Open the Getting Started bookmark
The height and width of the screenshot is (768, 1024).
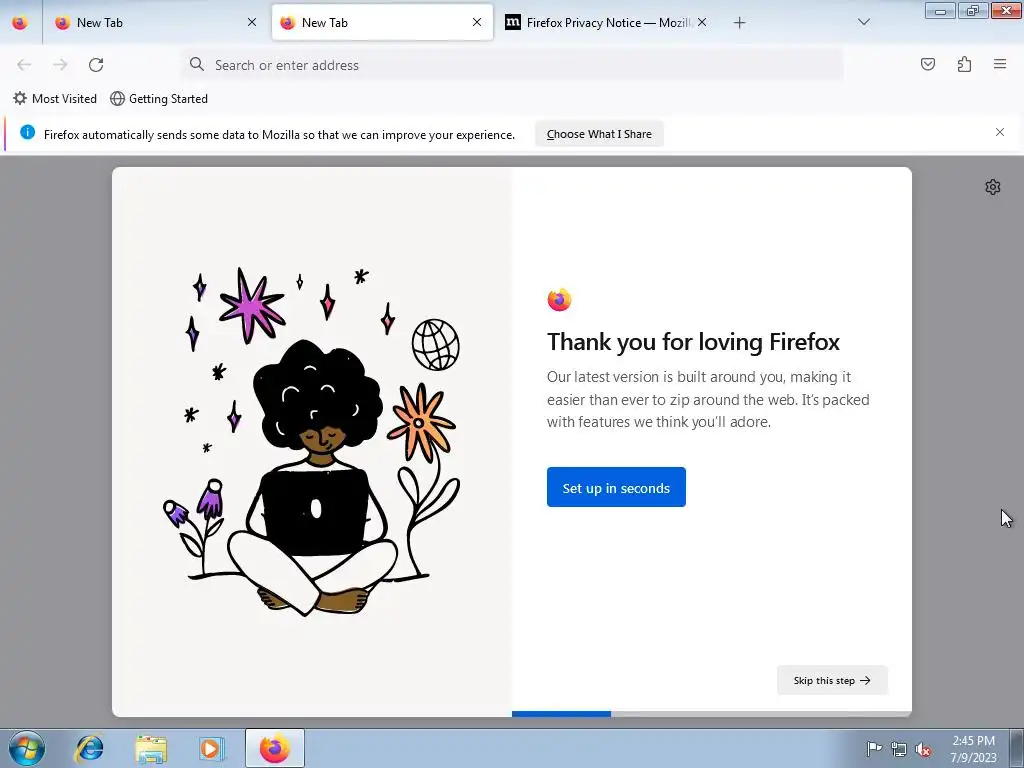(x=159, y=99)
